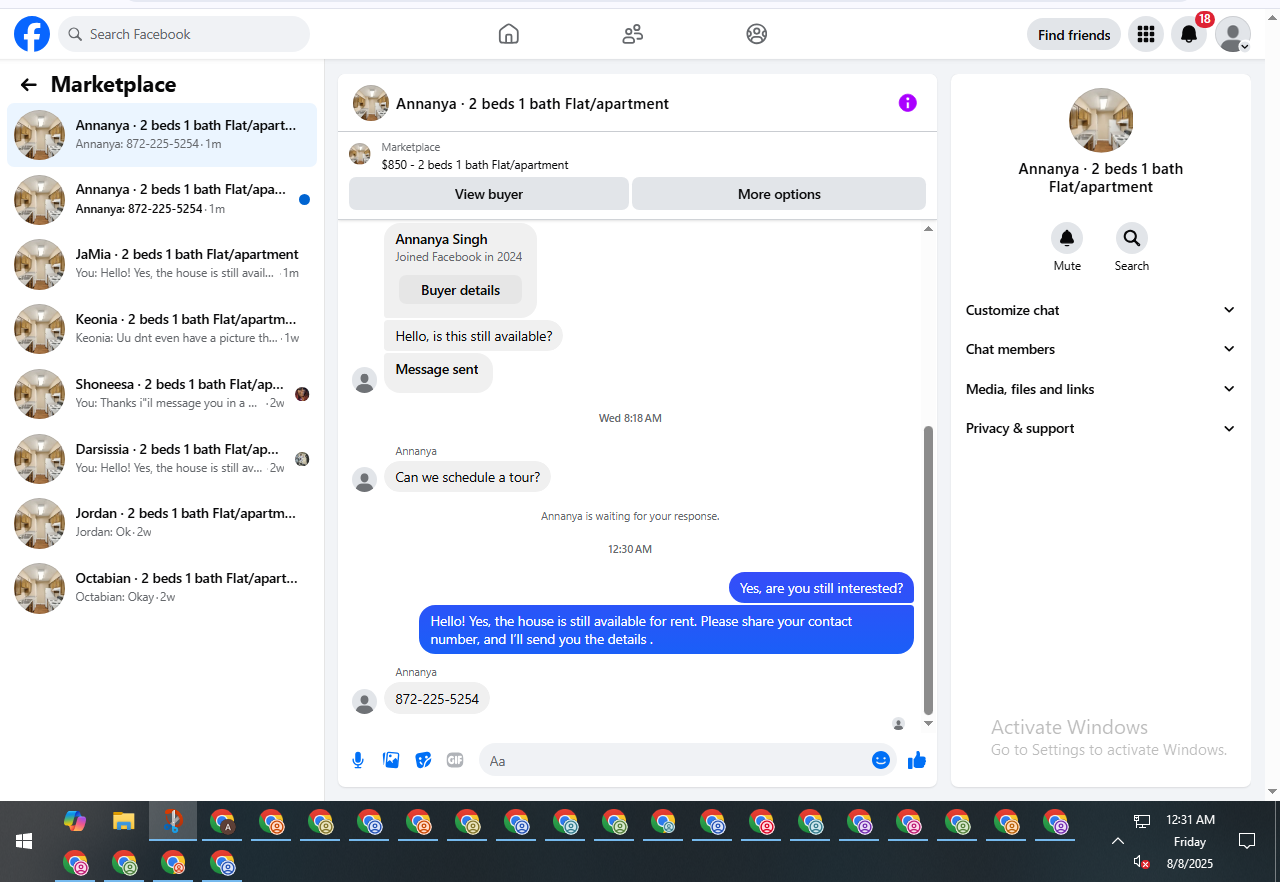Expand Media, files and links section
This screenshot has height=882, width=1280.
point(1101,389)
